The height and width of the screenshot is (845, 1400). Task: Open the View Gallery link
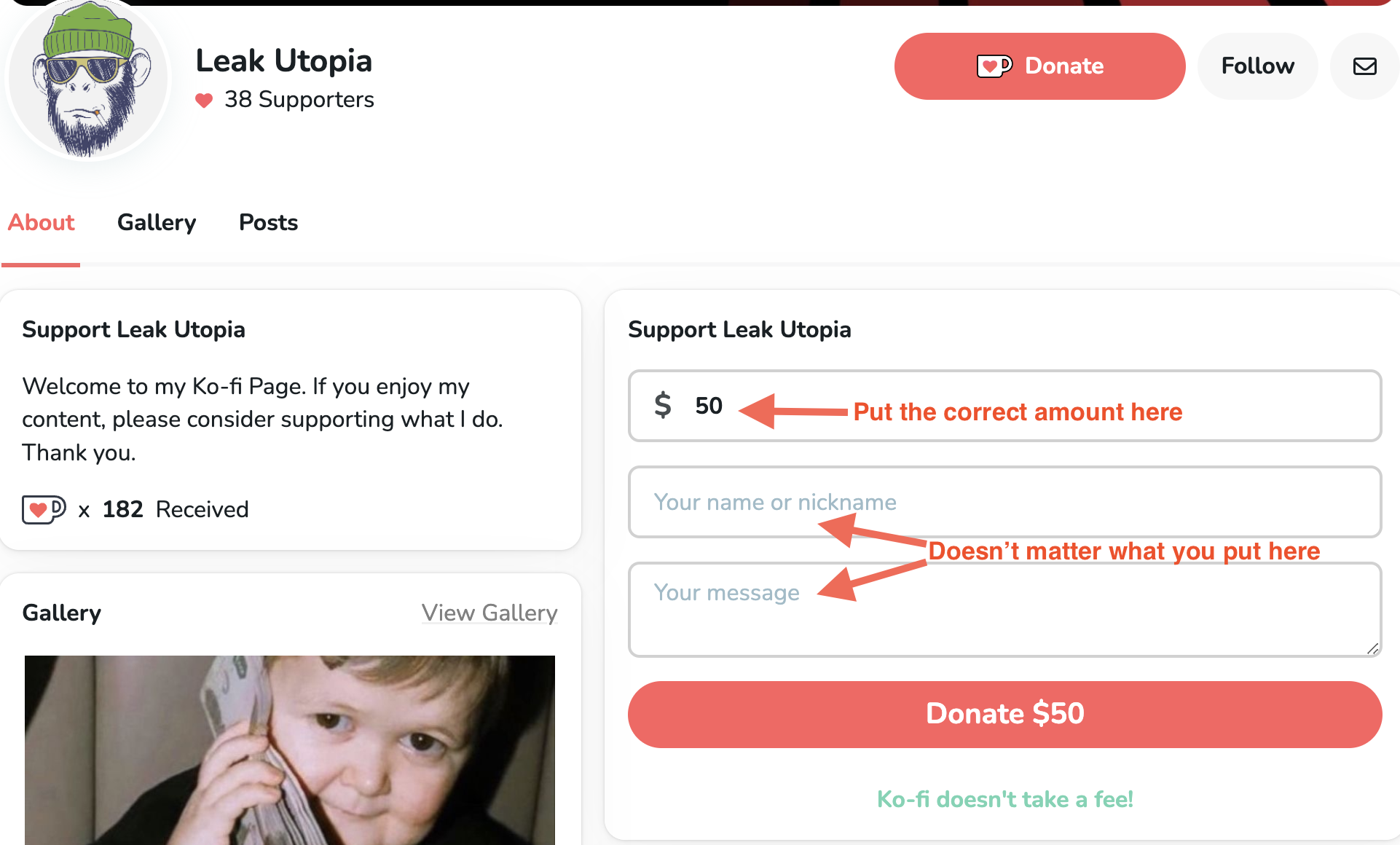click(x=489, y=613)
